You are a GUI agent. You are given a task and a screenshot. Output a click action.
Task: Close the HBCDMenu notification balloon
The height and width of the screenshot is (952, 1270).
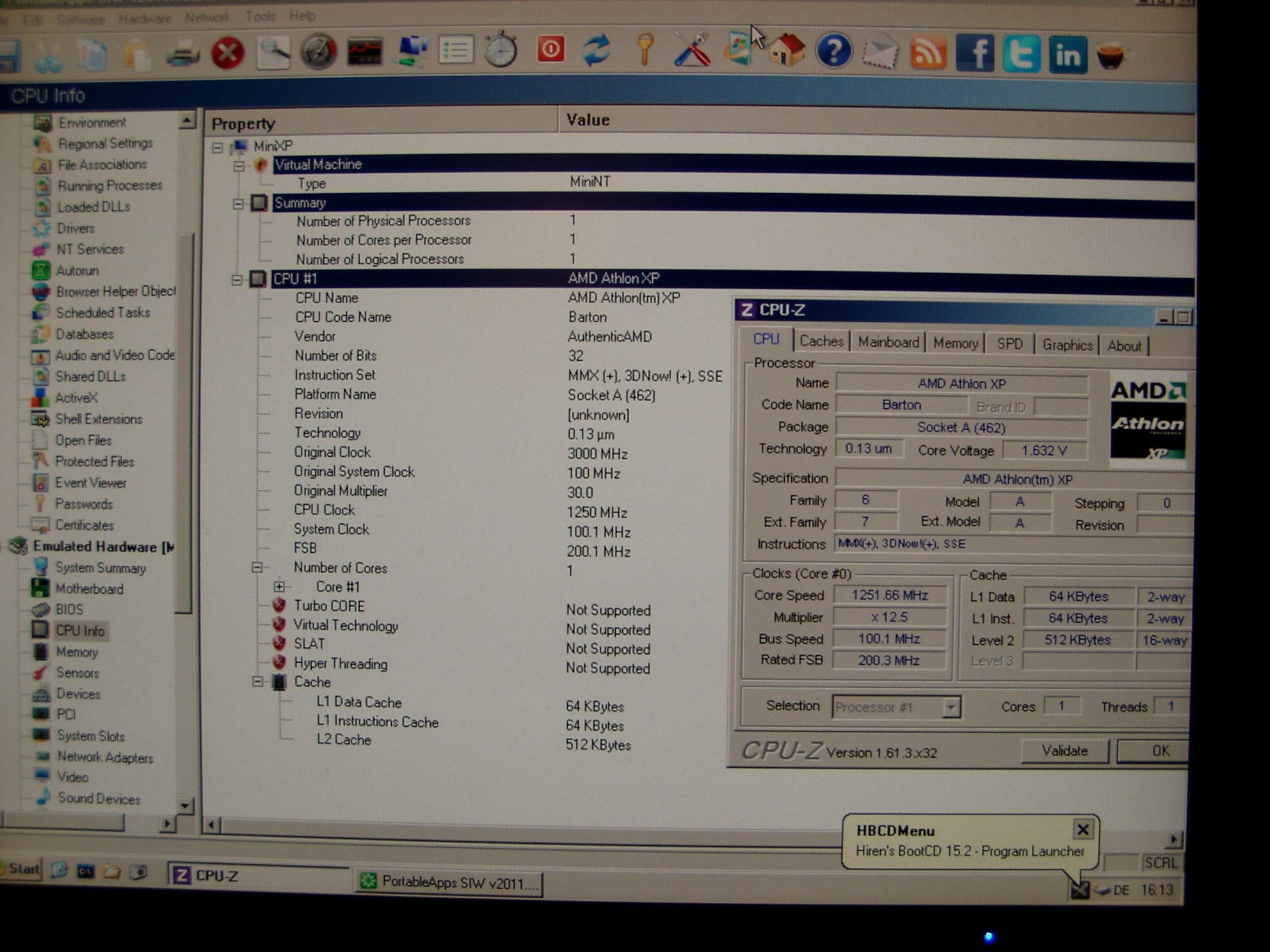point(1082,830)
